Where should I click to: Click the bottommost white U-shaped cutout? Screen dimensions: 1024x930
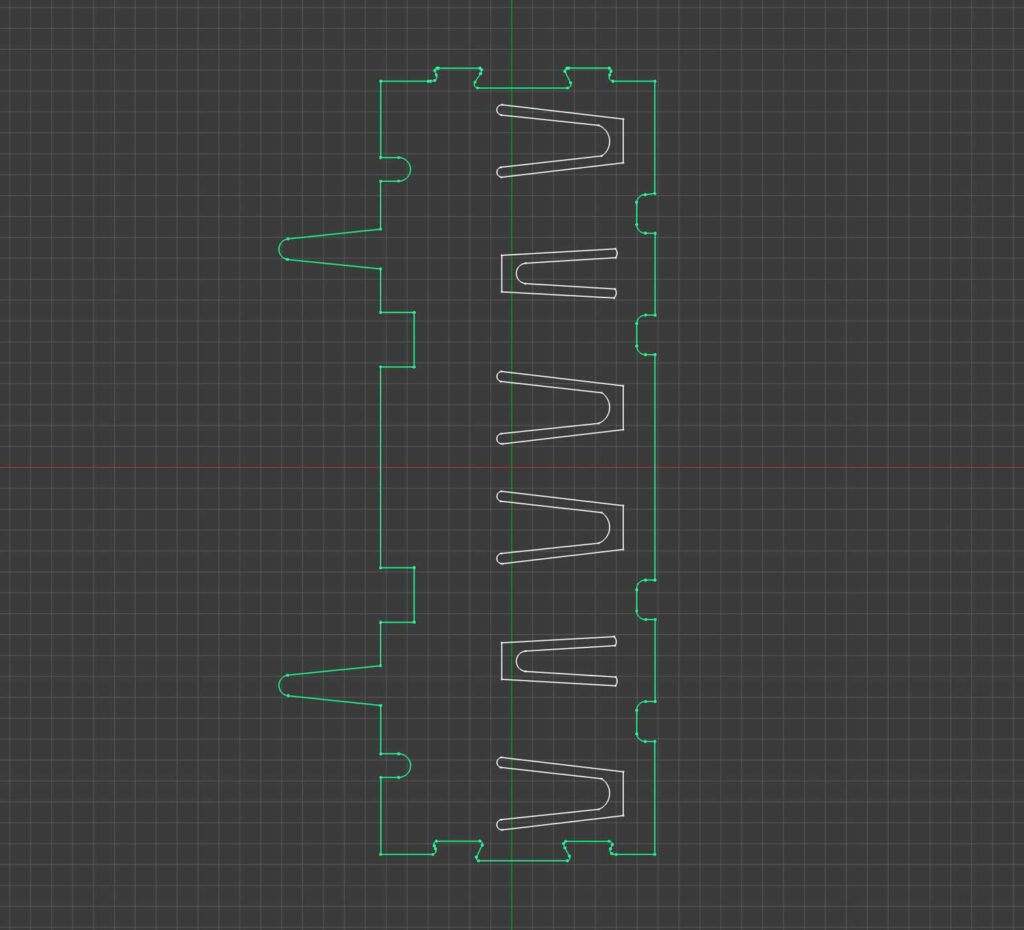[623, 794]
